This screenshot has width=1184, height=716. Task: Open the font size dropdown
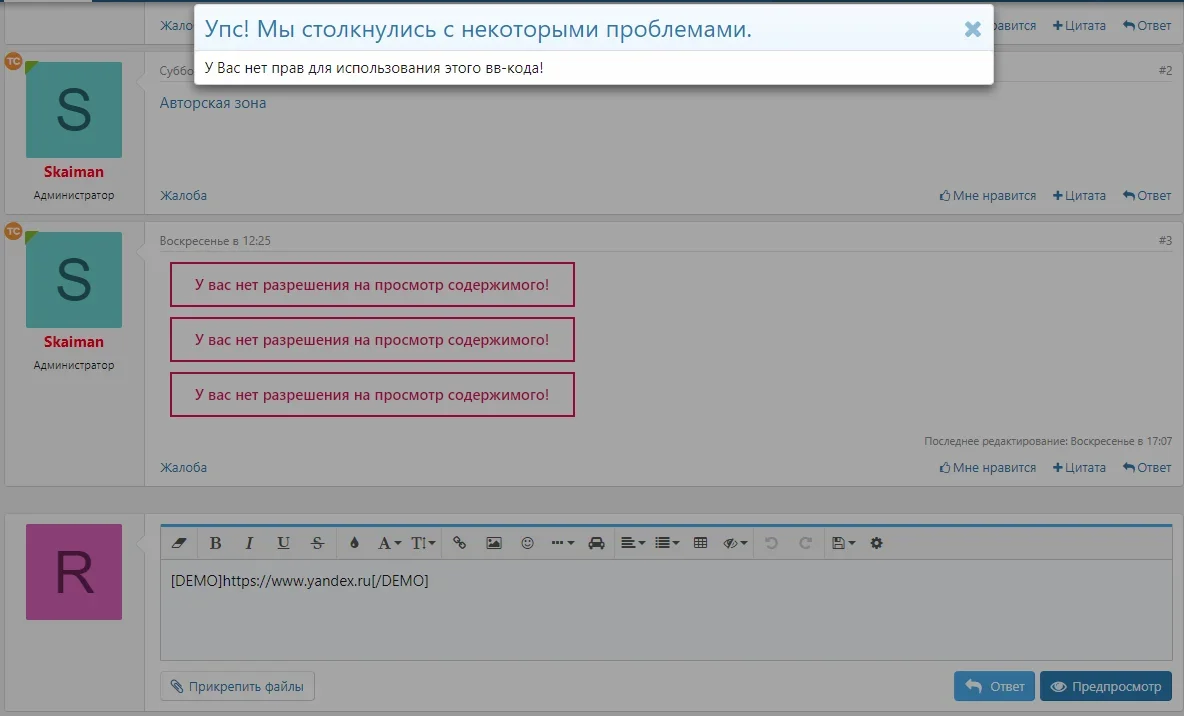pos(424,543)
